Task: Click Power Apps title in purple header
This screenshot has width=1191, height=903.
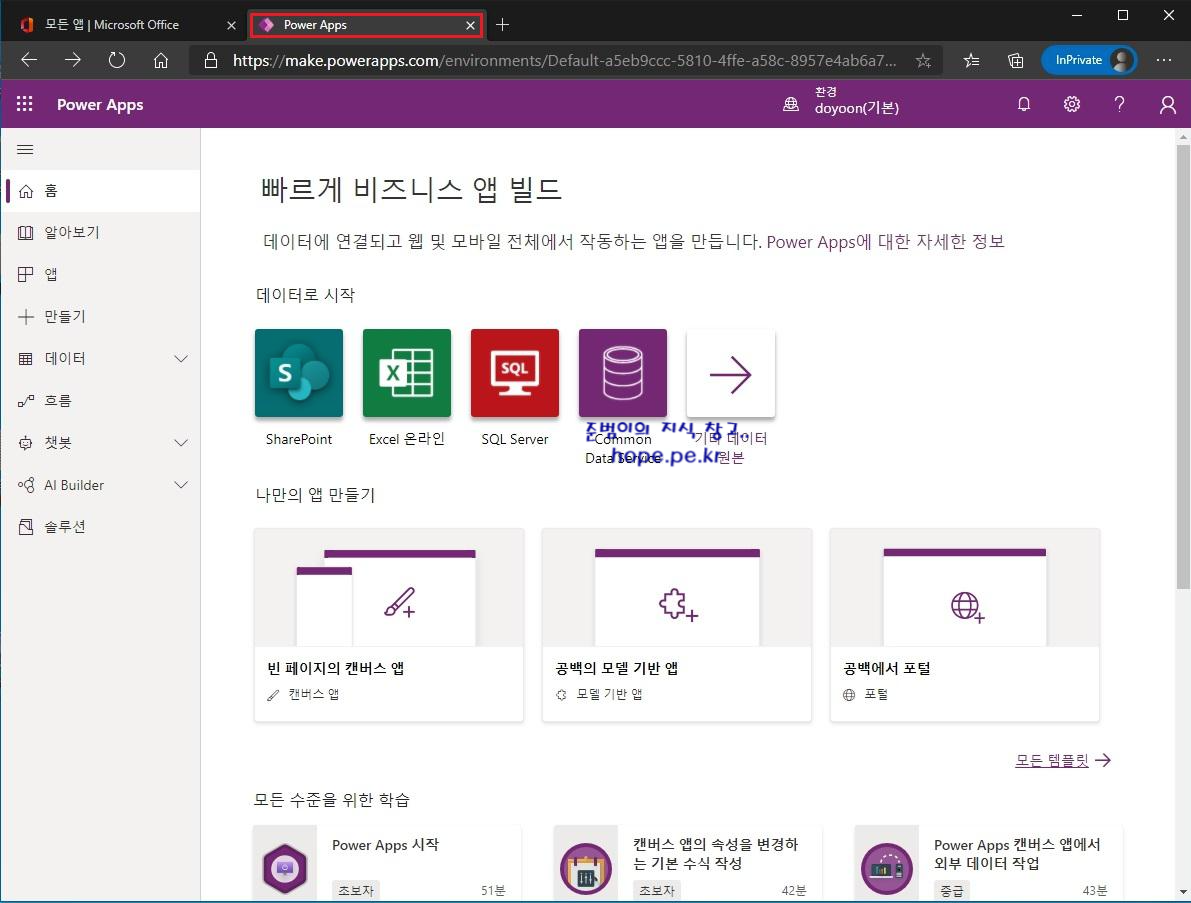Action: 100,105
